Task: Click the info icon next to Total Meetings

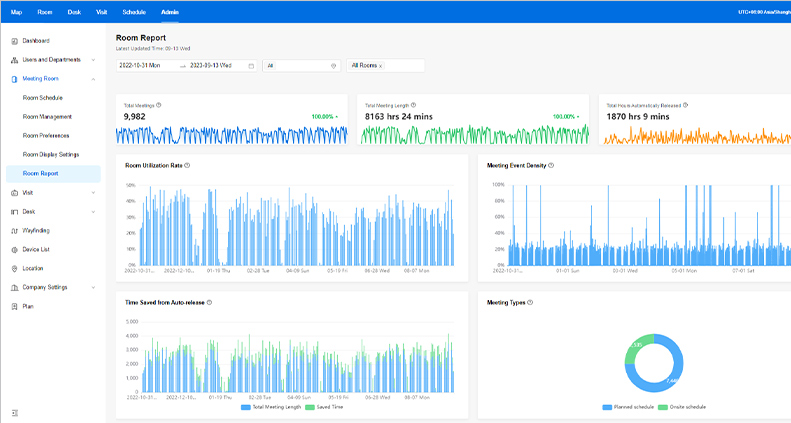Action: point(159,105)
